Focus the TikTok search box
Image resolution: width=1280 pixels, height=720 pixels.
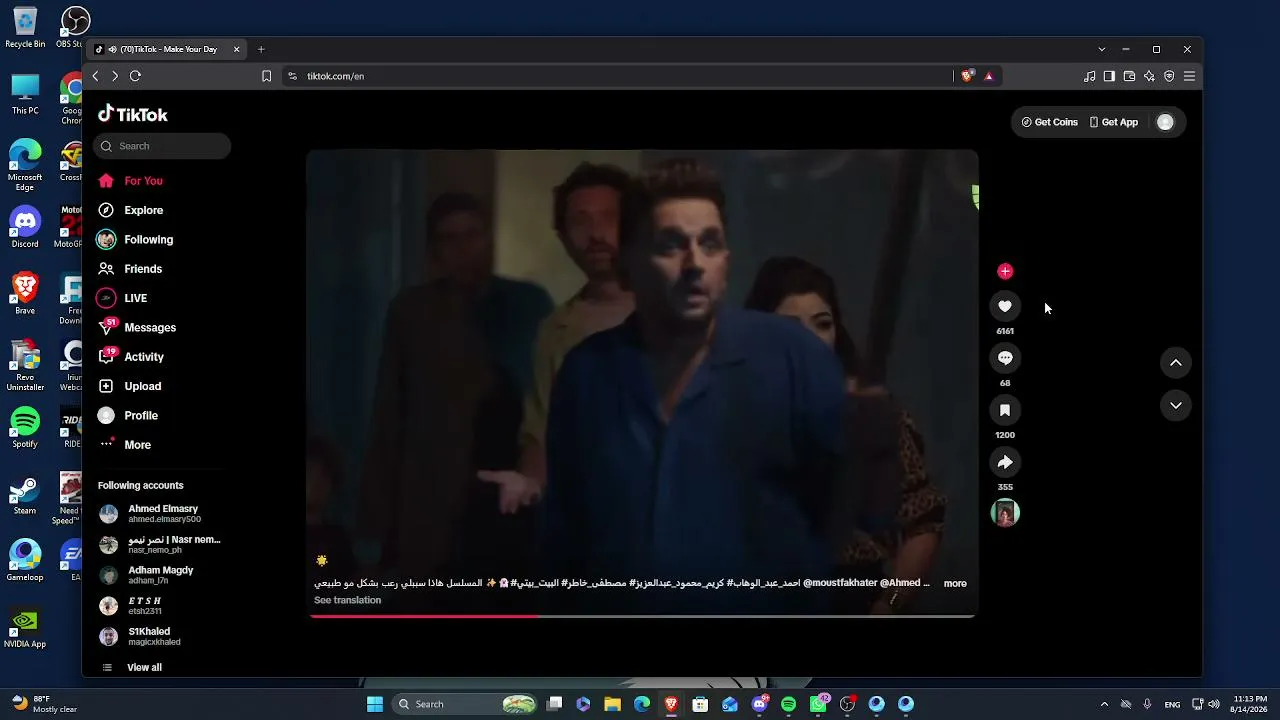[162, 146]
